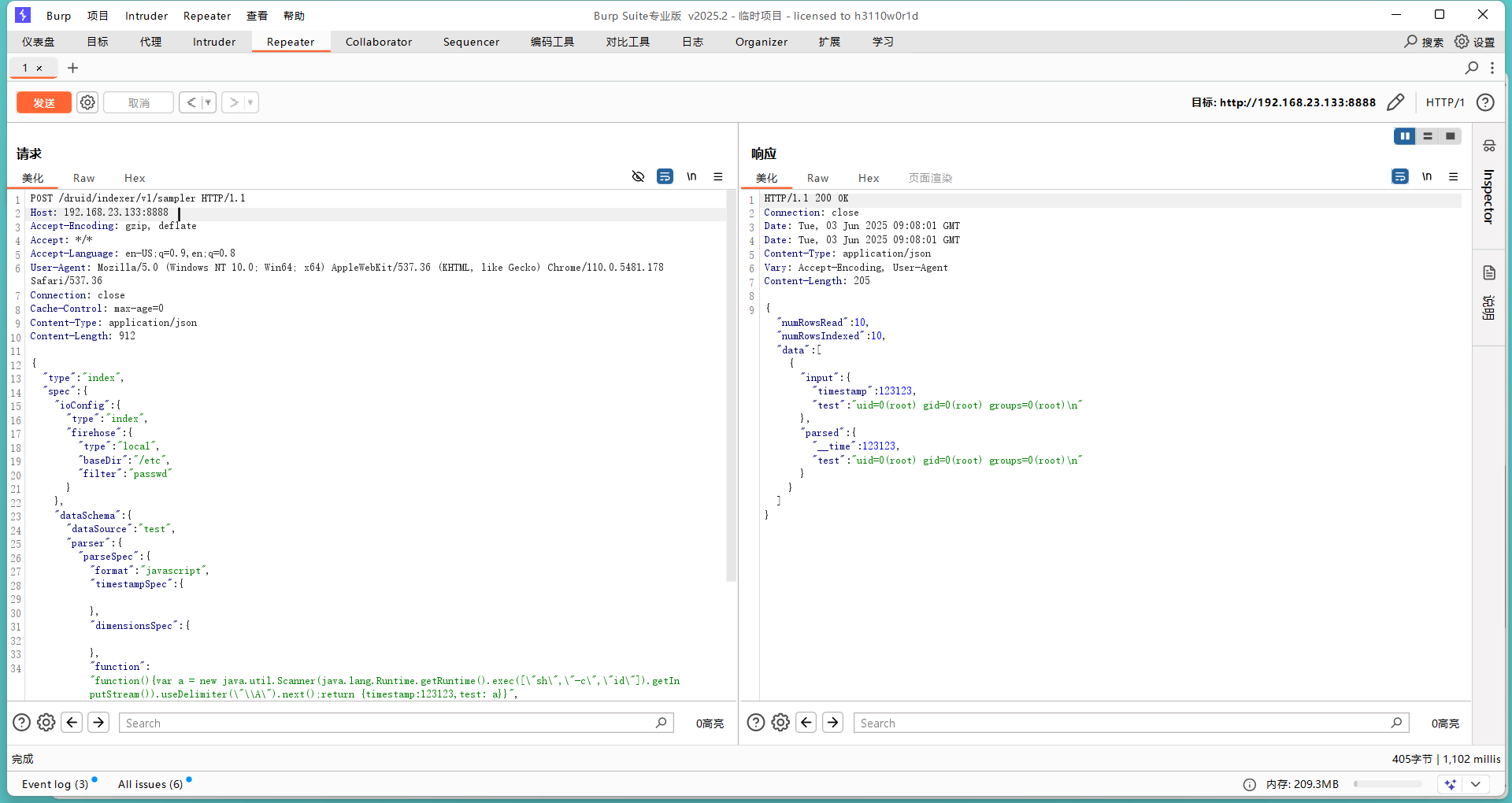The width and height of the screenshot is (1512, 803).
Task: Expand status bar chevron dropdown
Action: (1476, 784)
